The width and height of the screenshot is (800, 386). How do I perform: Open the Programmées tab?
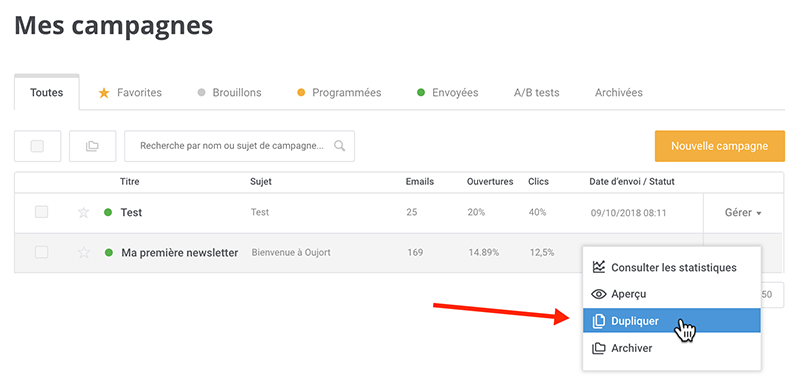339,93
